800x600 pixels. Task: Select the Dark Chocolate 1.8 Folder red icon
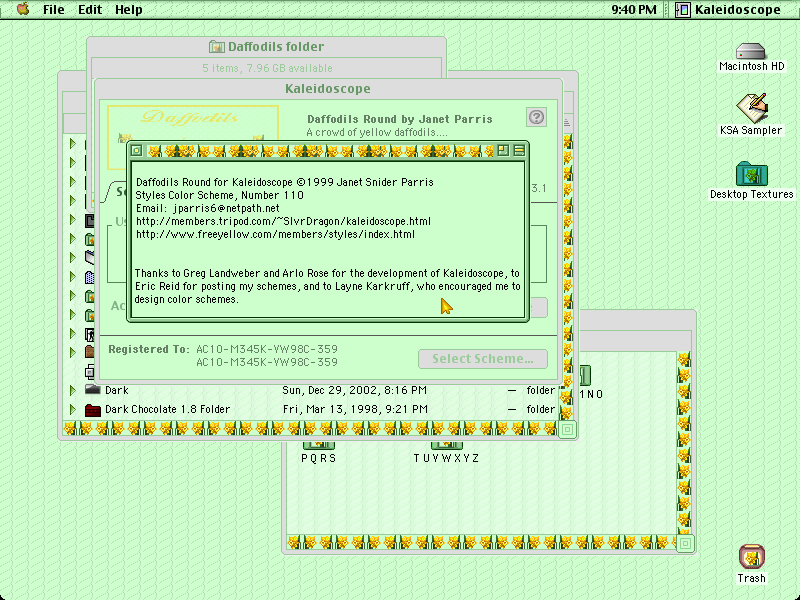point(92,409)
